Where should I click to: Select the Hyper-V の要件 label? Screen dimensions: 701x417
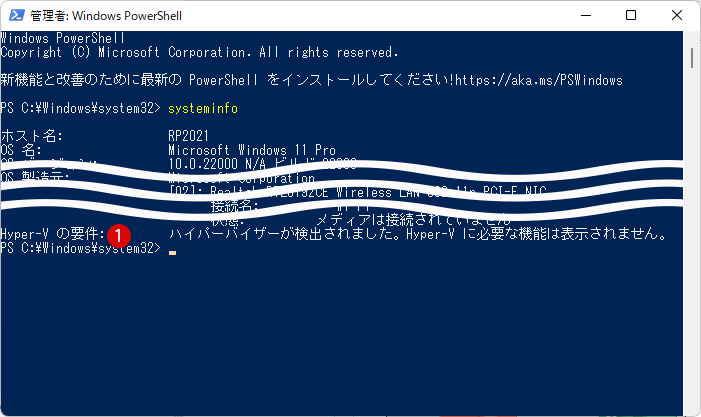point(52,234)
